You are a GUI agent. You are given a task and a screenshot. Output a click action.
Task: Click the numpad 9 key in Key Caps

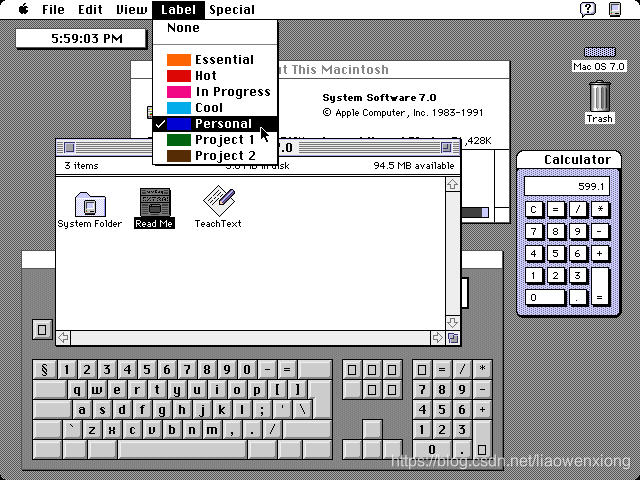point(462,390)
